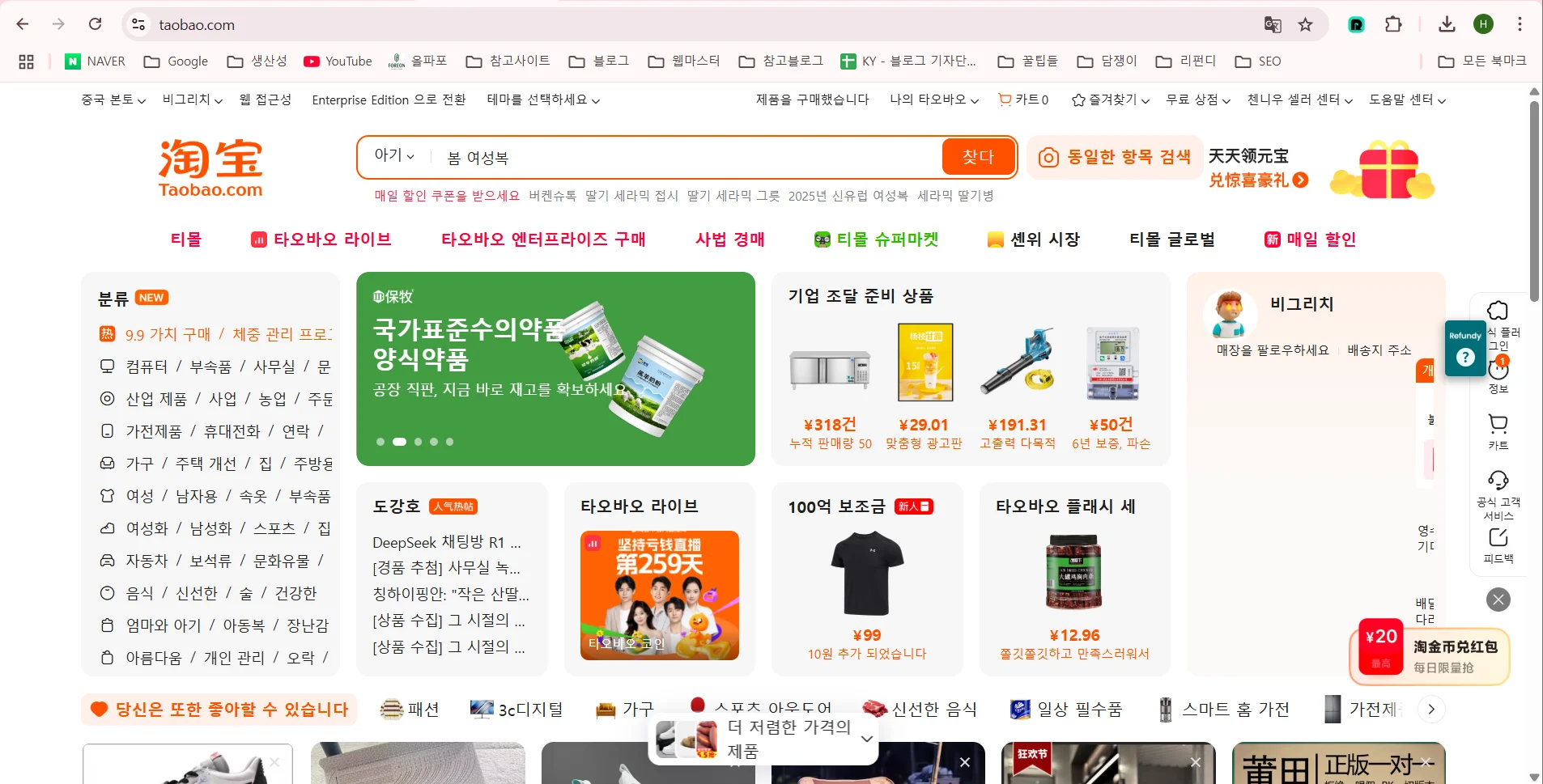Viewport: 1543px width, 784px height.
Task: Click the search box containing 봄 여성복
Action: pos(686,157)
